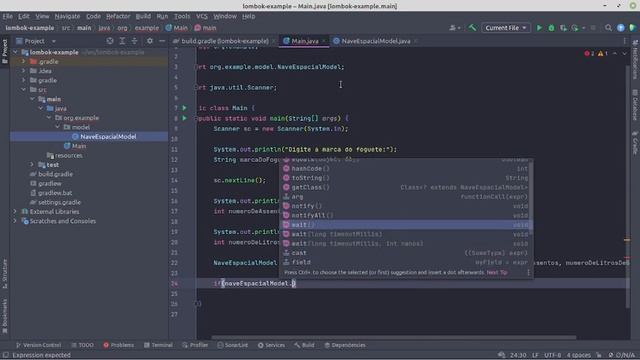Run the current file with green play button
The height and width of the screenshot is (360, 640).
click(539, 28)
